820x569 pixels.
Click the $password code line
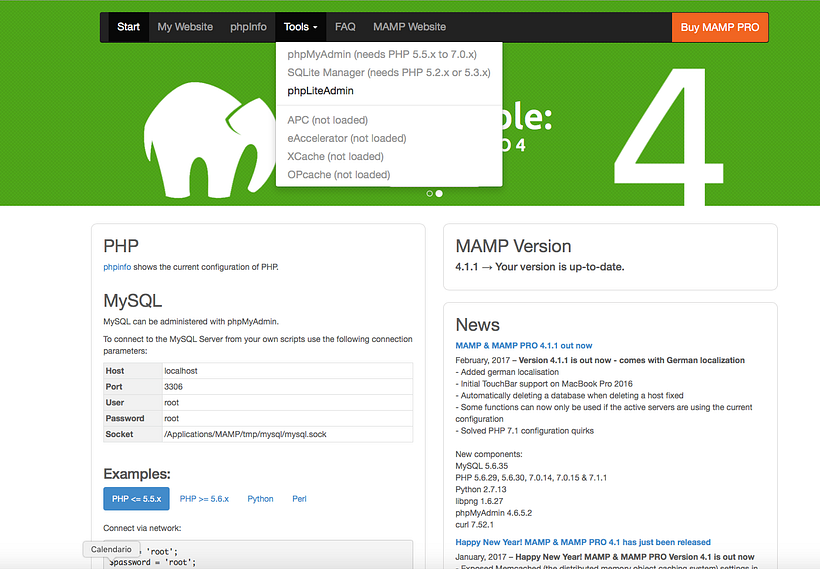152,563
